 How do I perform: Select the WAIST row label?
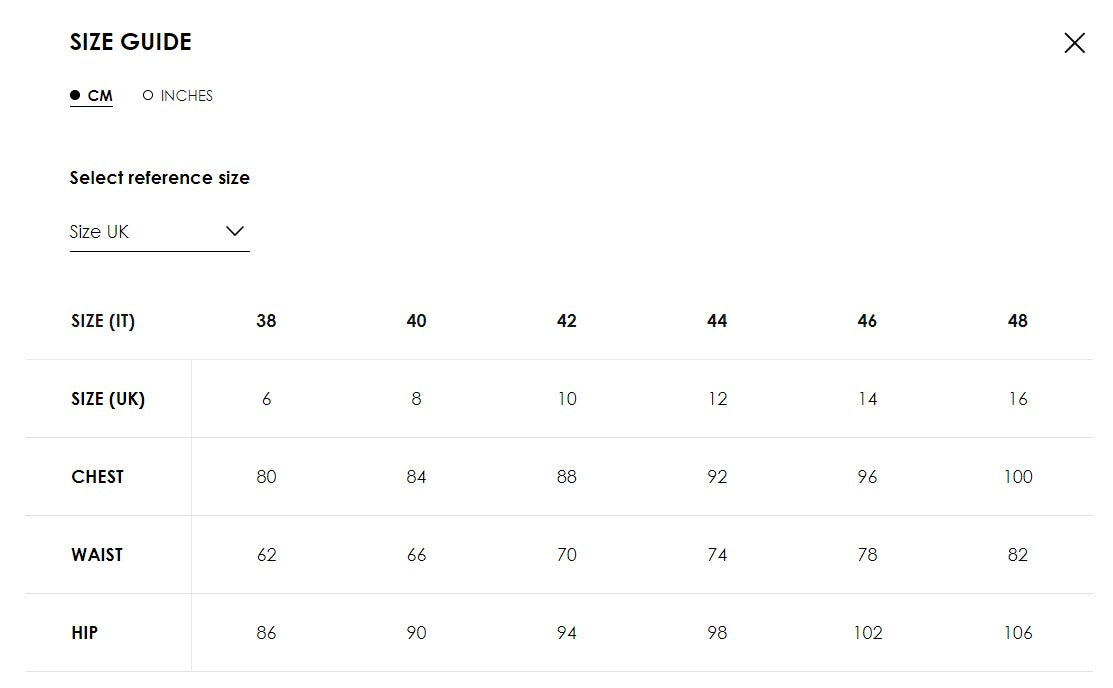coord(97,555)
